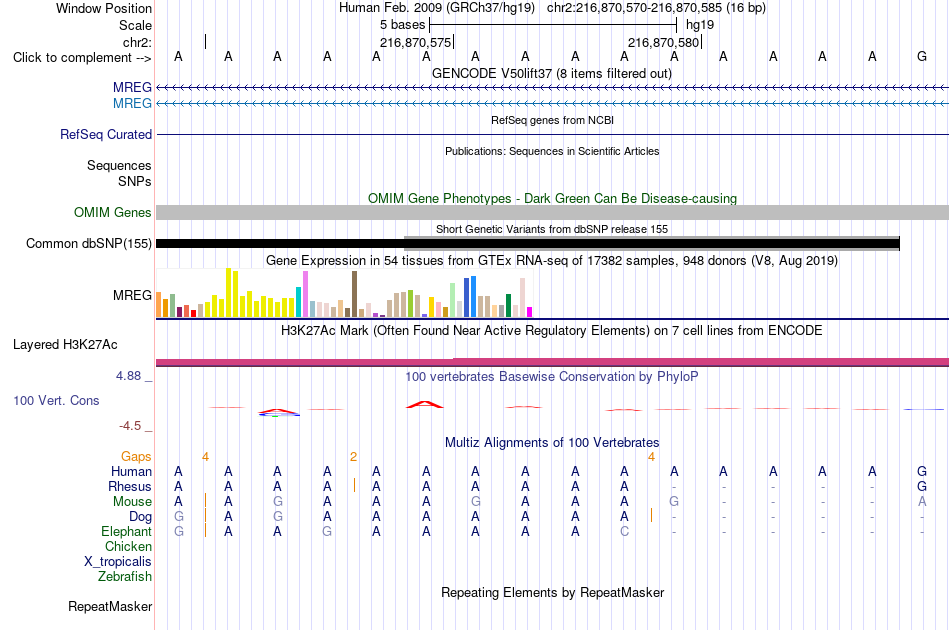Click the Mouse species label
The height and width of the screenshot is (630, 950).
pyautogui.click(x=132, y=502)
